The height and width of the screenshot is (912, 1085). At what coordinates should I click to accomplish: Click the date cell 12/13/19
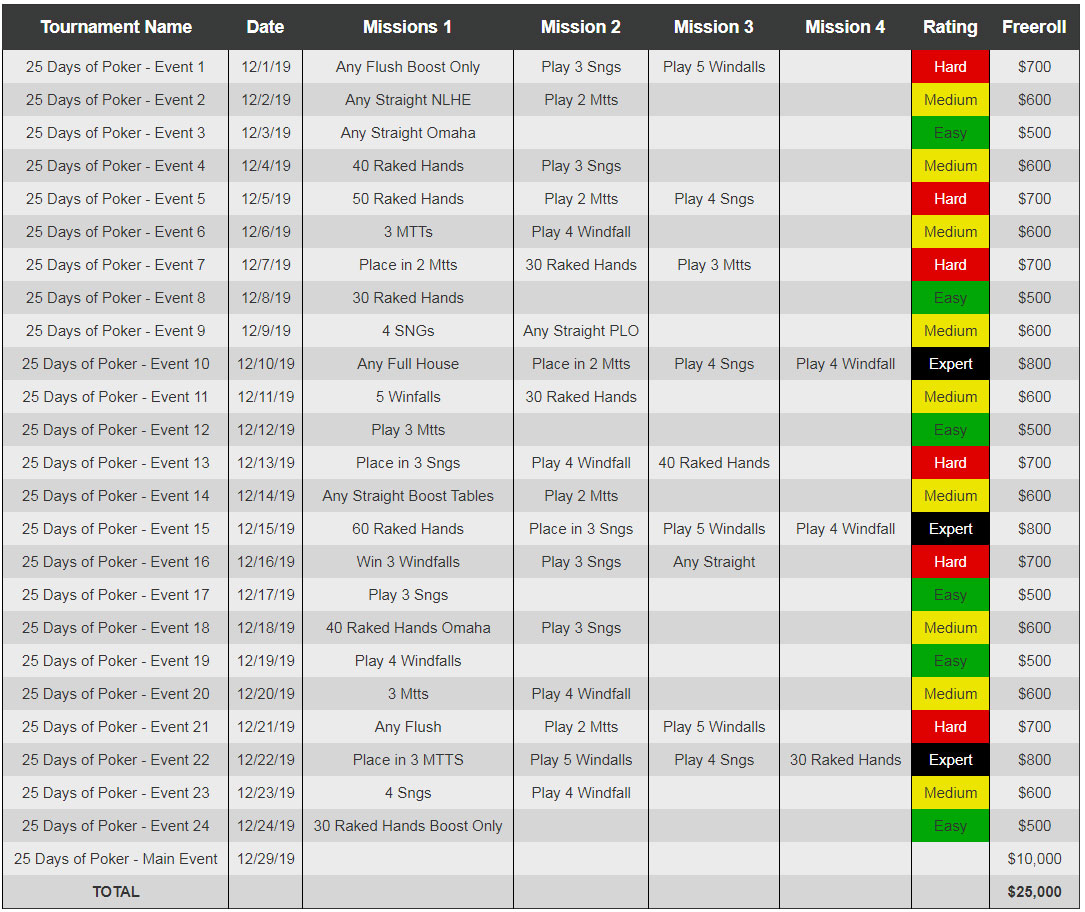pos(266,463)
